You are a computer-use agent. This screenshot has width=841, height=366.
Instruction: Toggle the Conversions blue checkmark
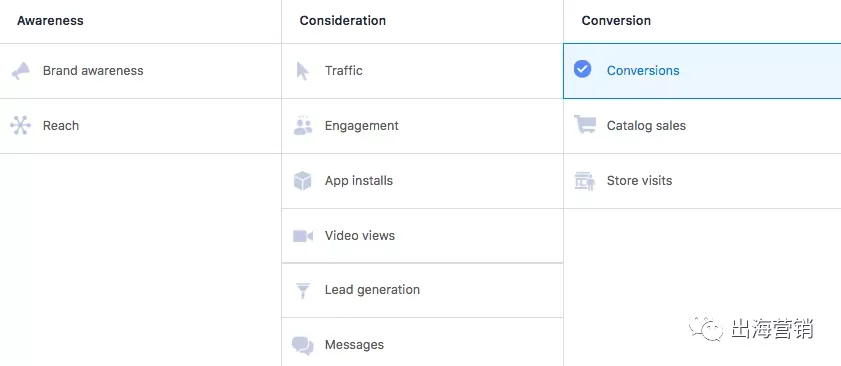[582, 69]
